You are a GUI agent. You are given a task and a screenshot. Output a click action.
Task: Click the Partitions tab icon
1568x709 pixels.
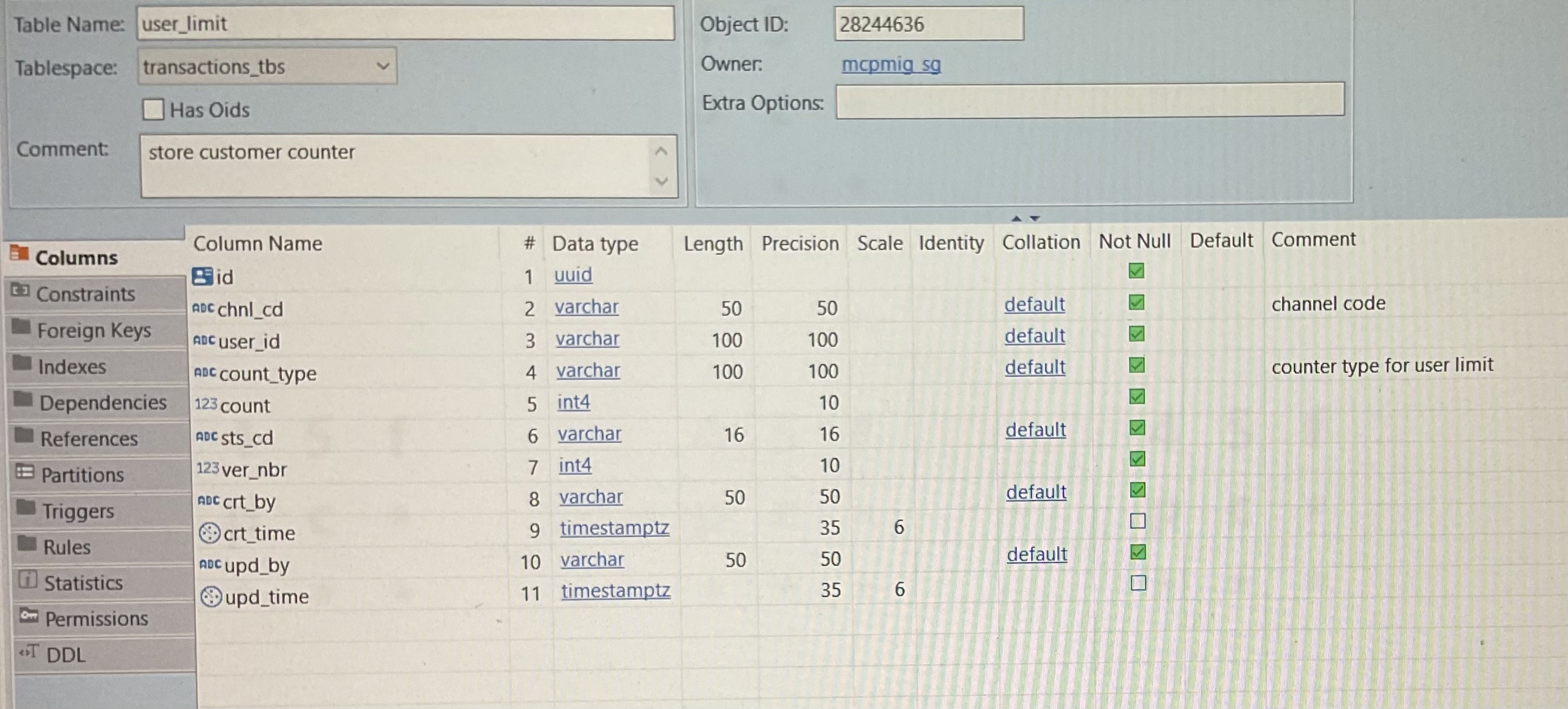click(x=25, y=471)
